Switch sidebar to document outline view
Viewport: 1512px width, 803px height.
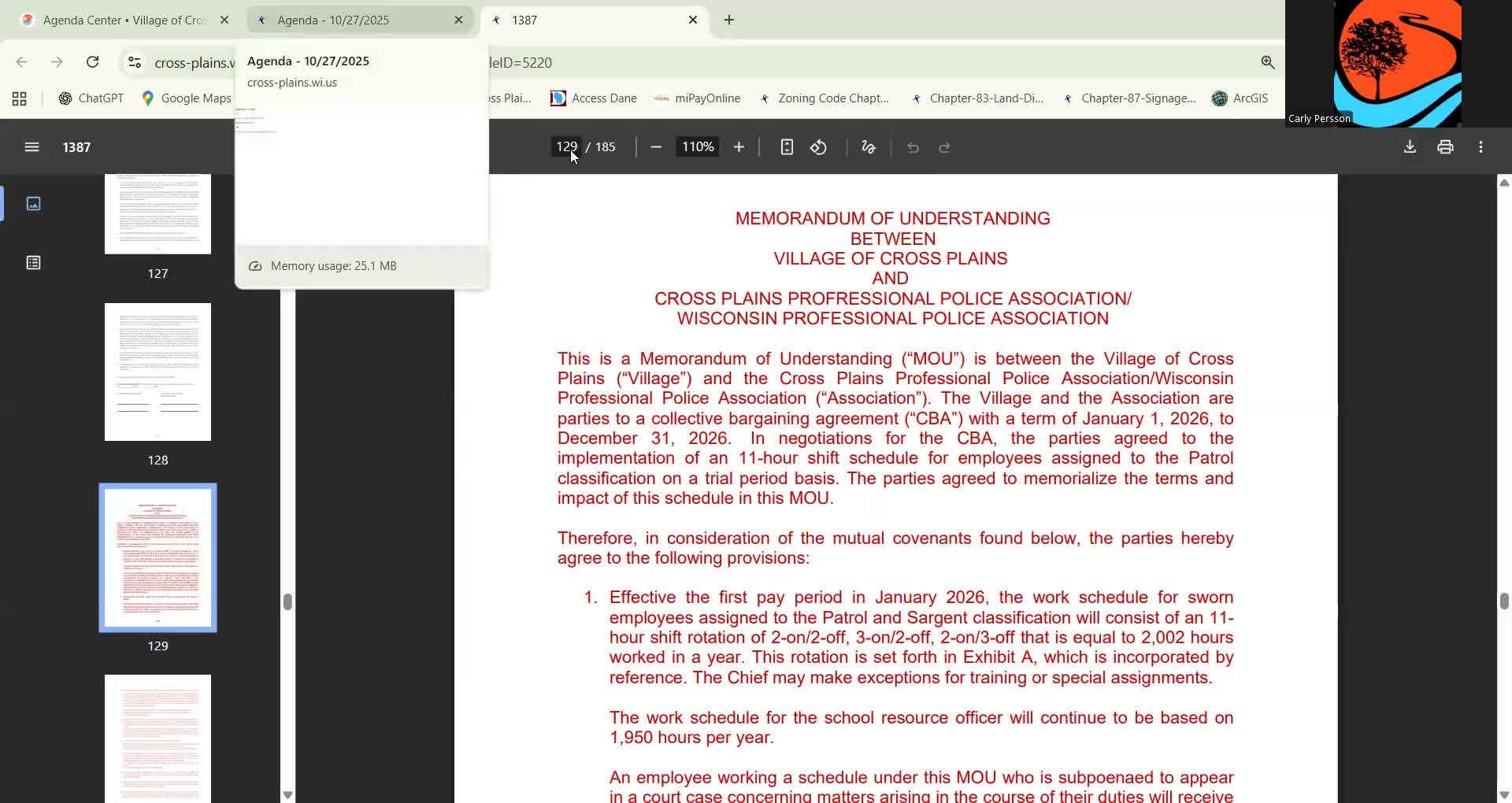34,262
